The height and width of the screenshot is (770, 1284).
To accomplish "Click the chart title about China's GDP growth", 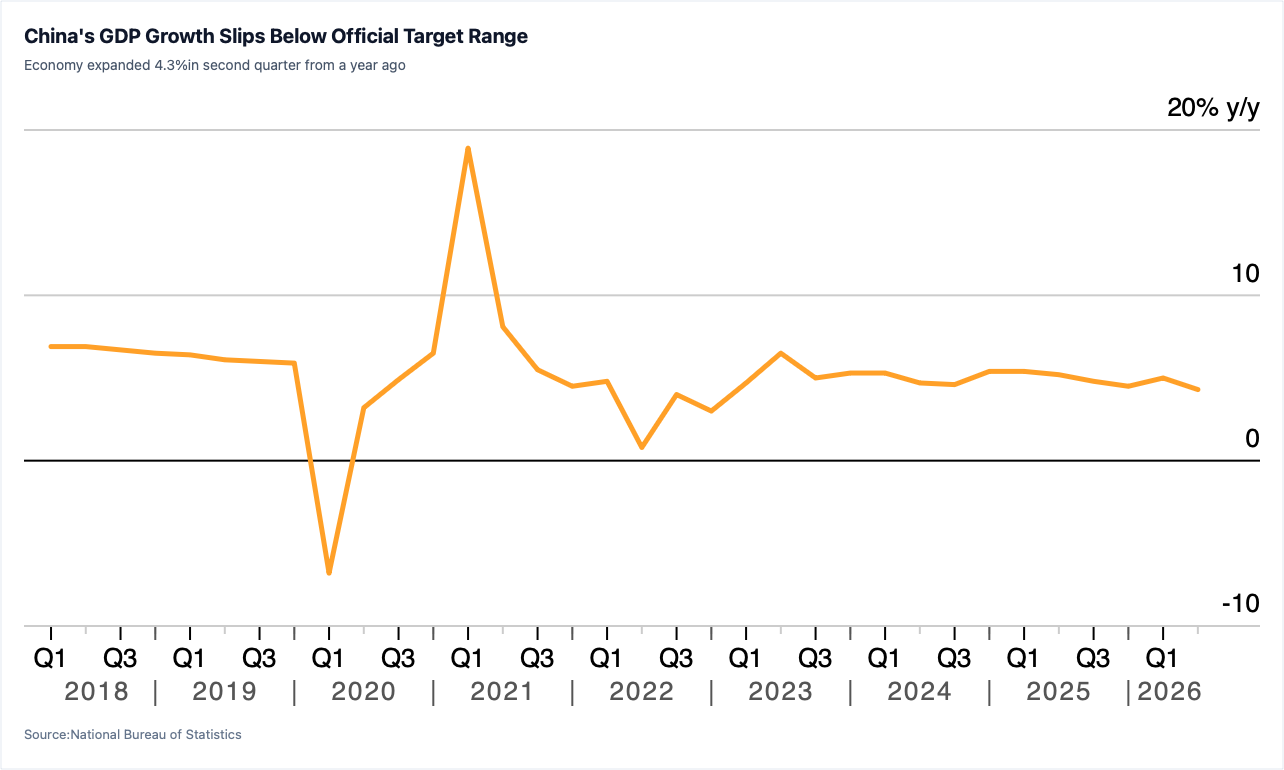I will 276,37.
